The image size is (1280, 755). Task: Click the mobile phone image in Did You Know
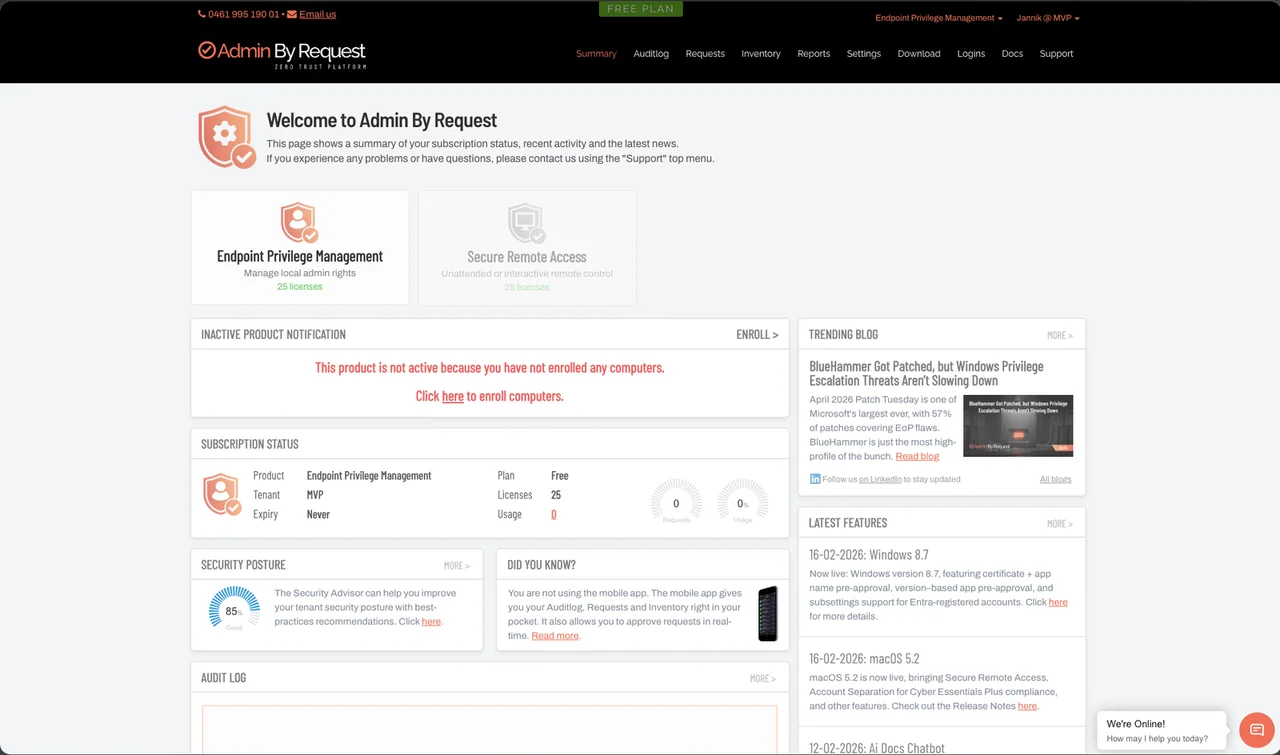coord(767,614)
